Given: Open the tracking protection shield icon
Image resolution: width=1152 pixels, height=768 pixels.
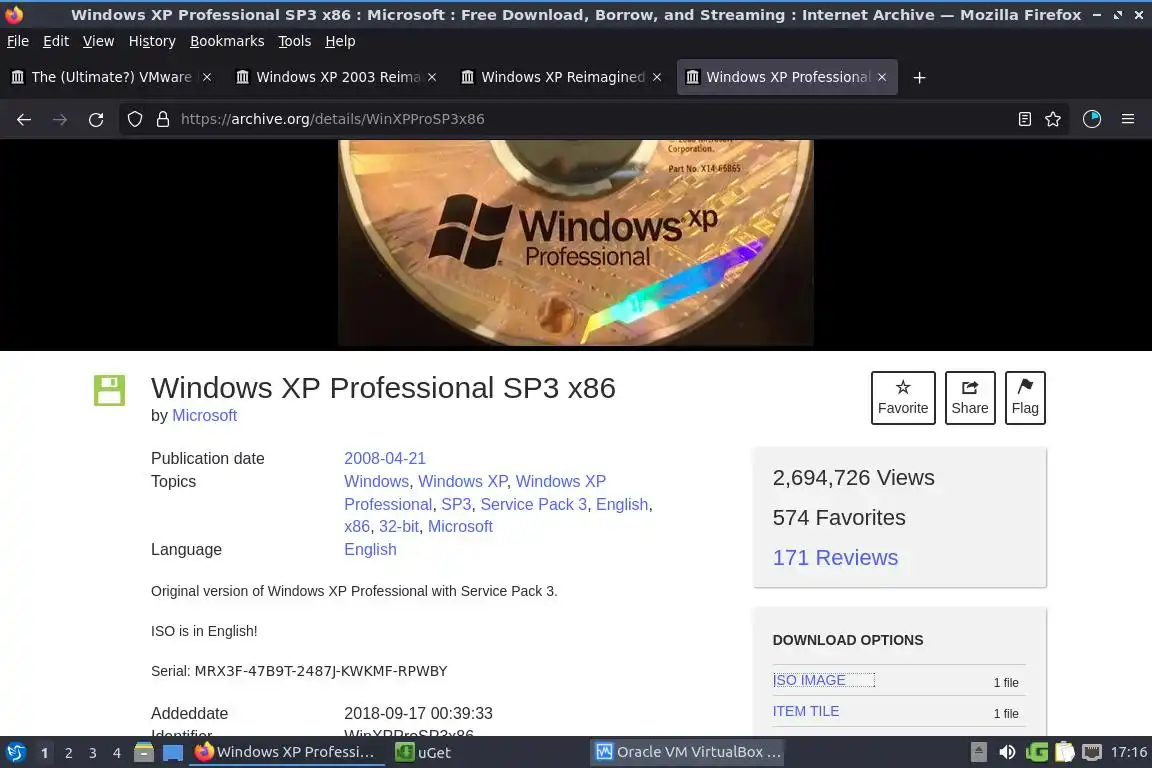Looking at the screenshot, I should click(x=134, y=119).
